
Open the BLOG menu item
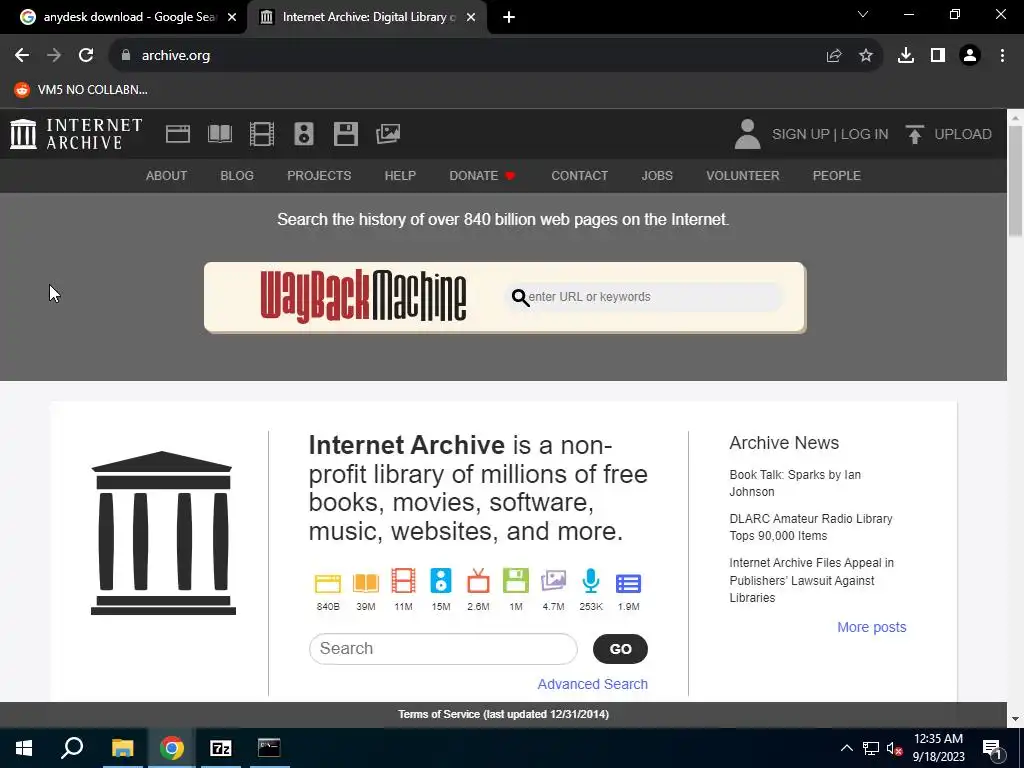tap(237, 176)
